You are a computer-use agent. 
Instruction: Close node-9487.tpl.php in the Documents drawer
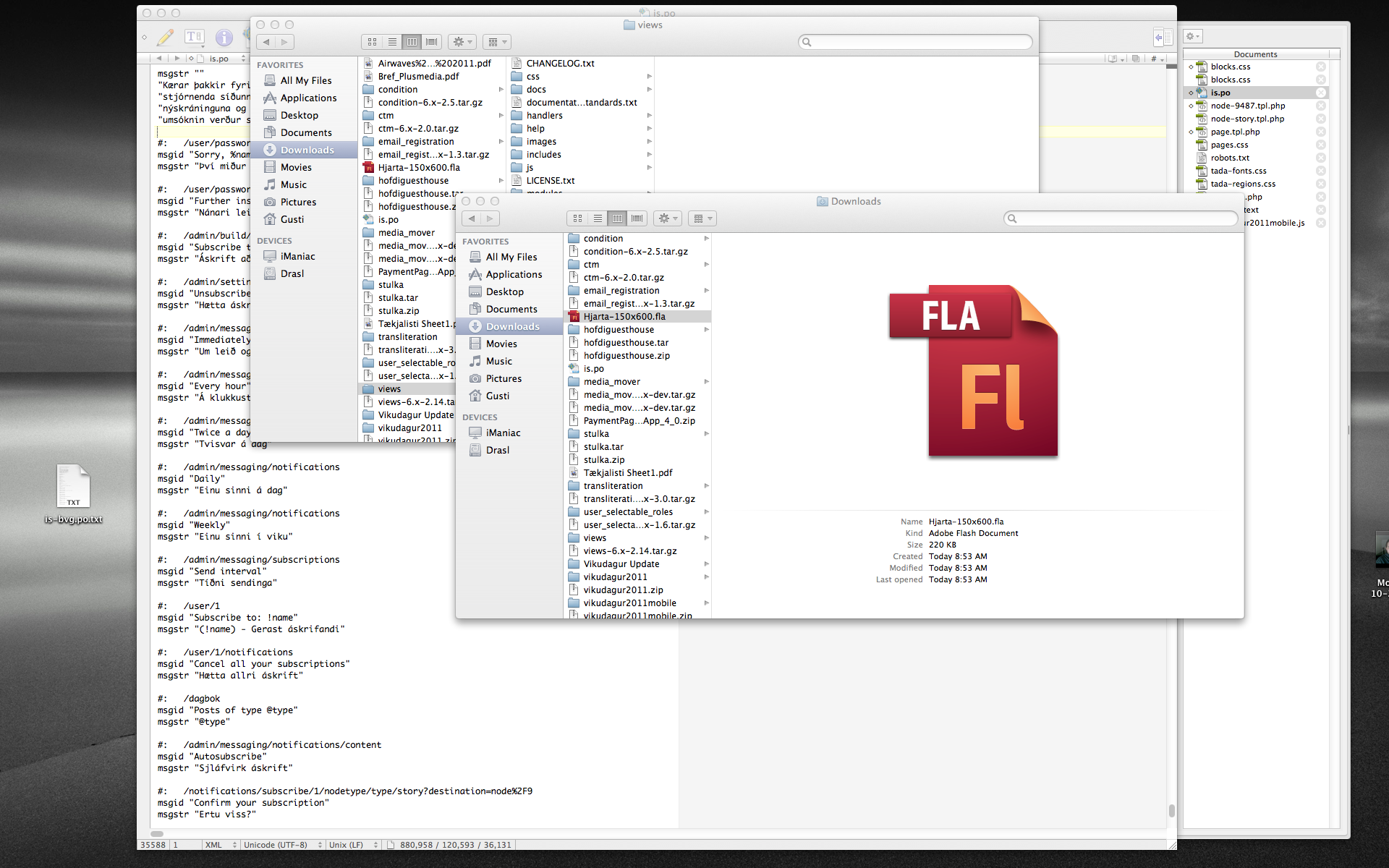[1320, 106]
